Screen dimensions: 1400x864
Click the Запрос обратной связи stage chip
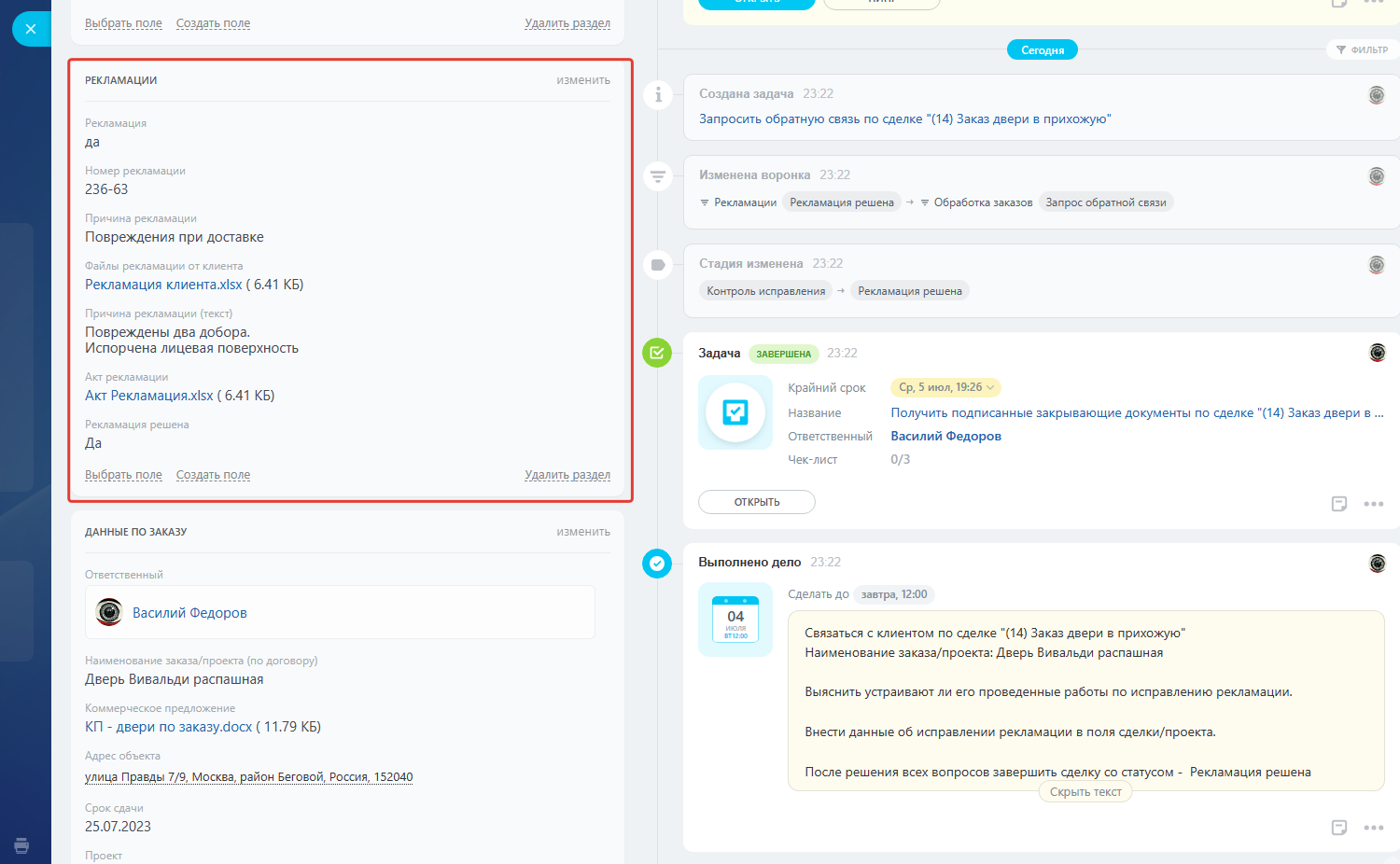point(1106,202)
